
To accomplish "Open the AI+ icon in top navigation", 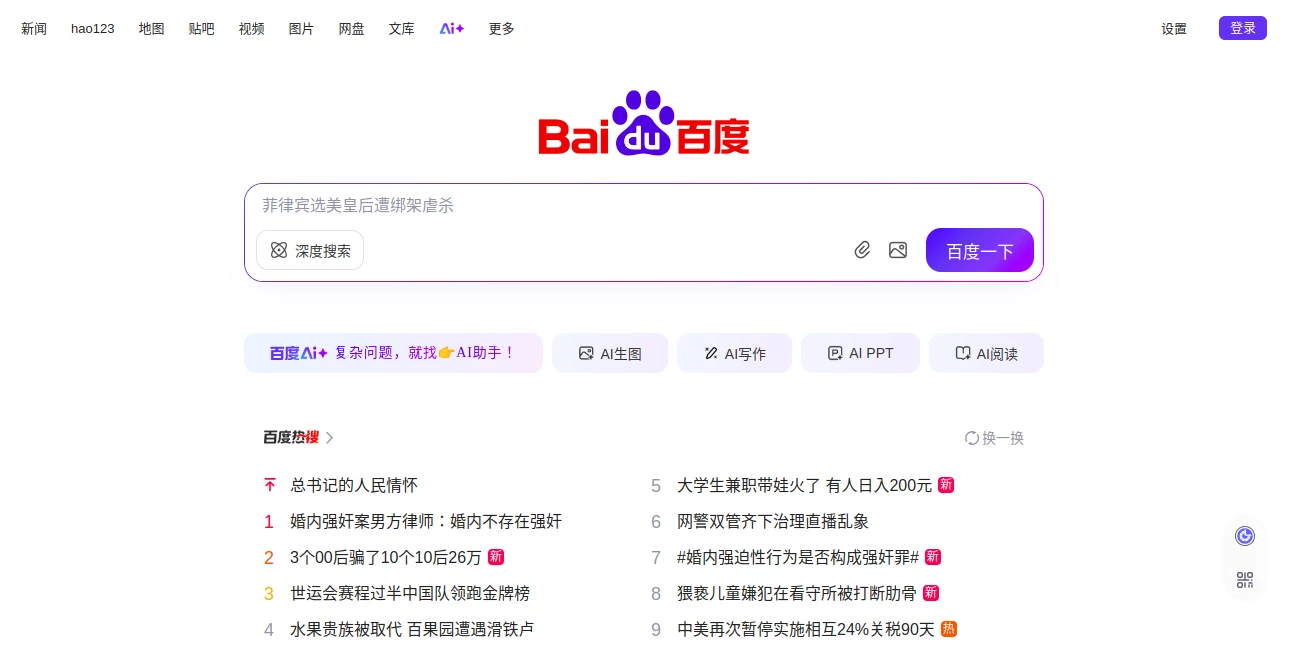I will tap(452, 29).
